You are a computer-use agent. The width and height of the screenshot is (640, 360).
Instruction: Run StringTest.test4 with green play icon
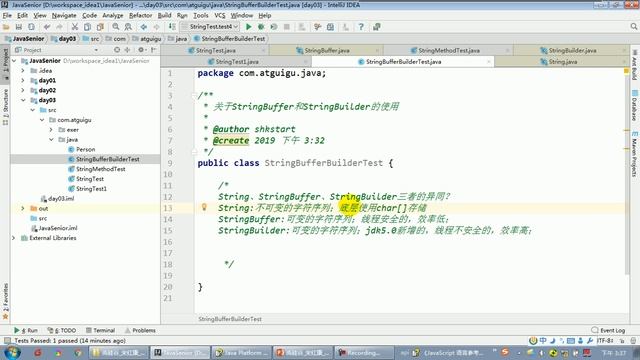pyautogui.click(x=248, y=27)
